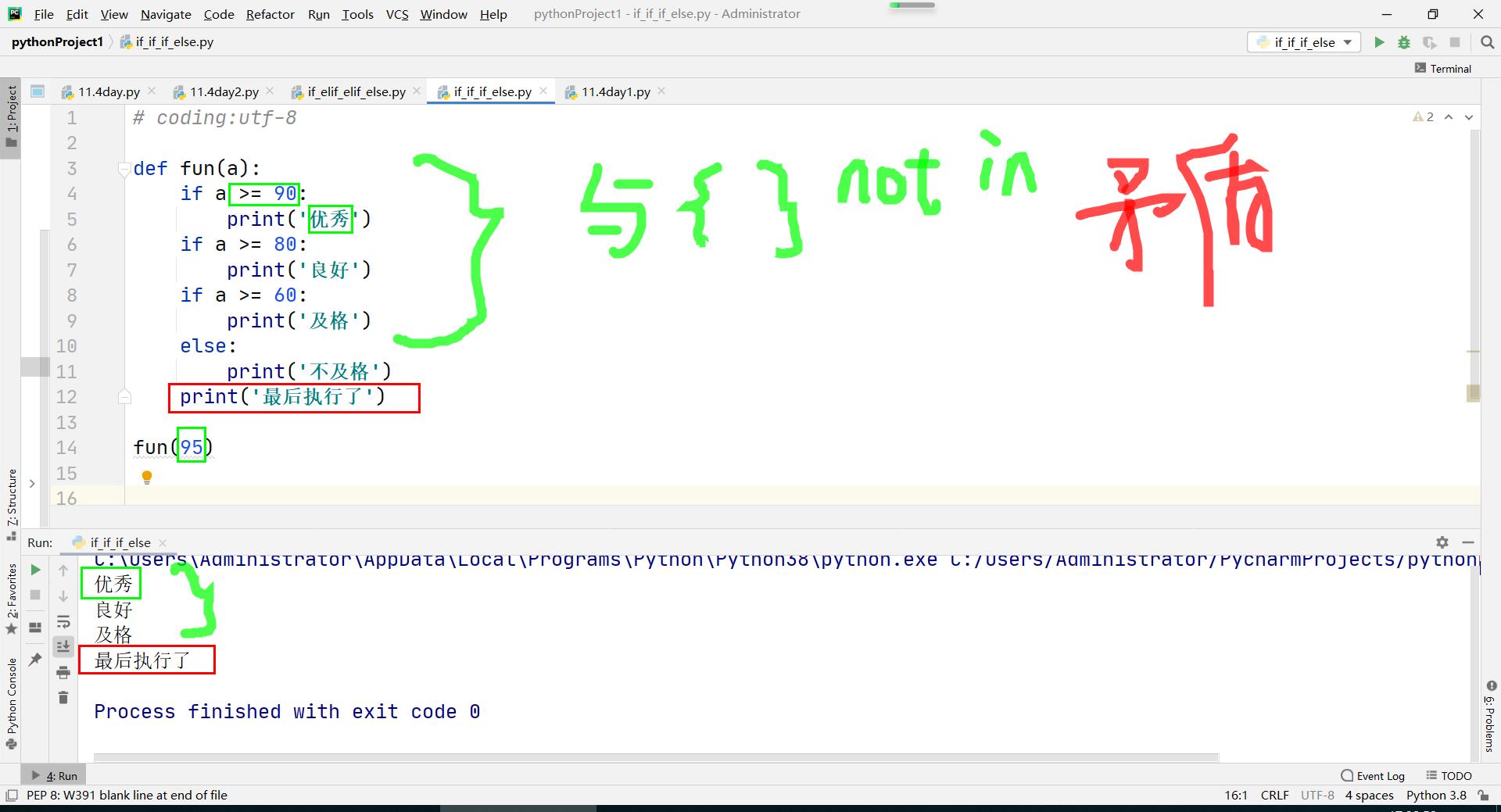This screenshot has width=1501, height=812.
Task: Stop the process in the Run panel
Action: (x=35, y=596)
